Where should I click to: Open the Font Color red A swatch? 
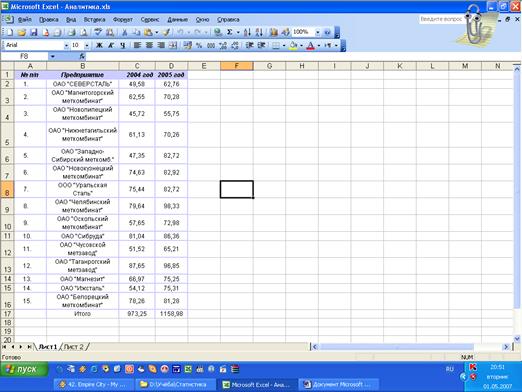310,45
